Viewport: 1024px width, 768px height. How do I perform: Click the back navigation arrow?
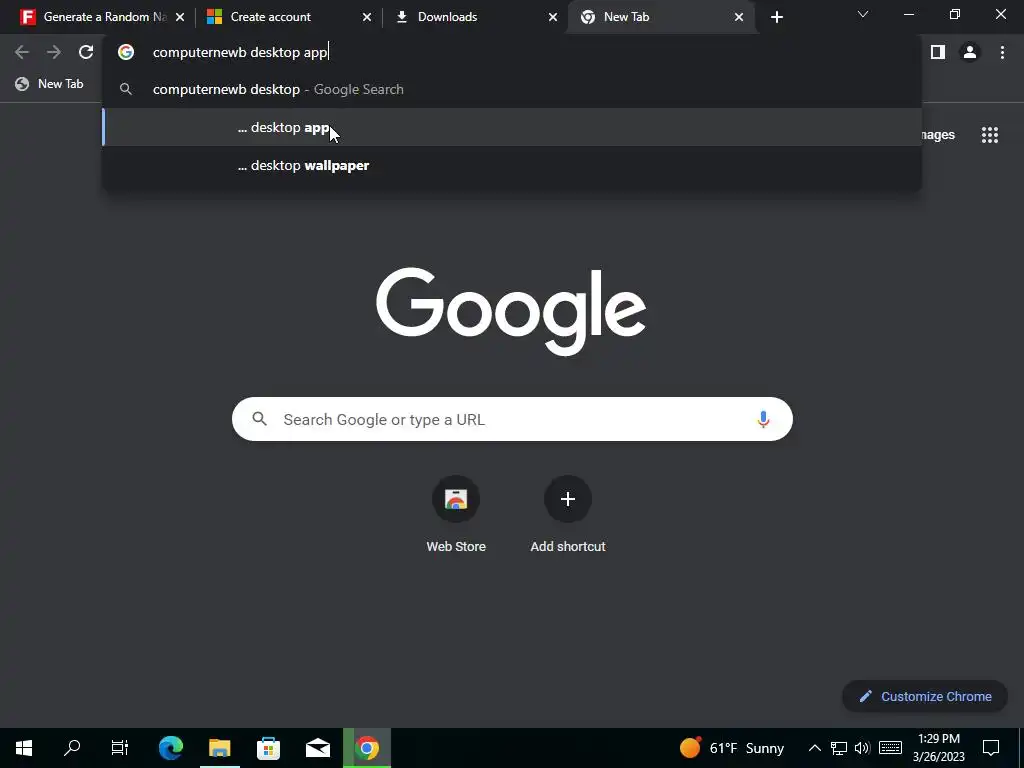22,52
